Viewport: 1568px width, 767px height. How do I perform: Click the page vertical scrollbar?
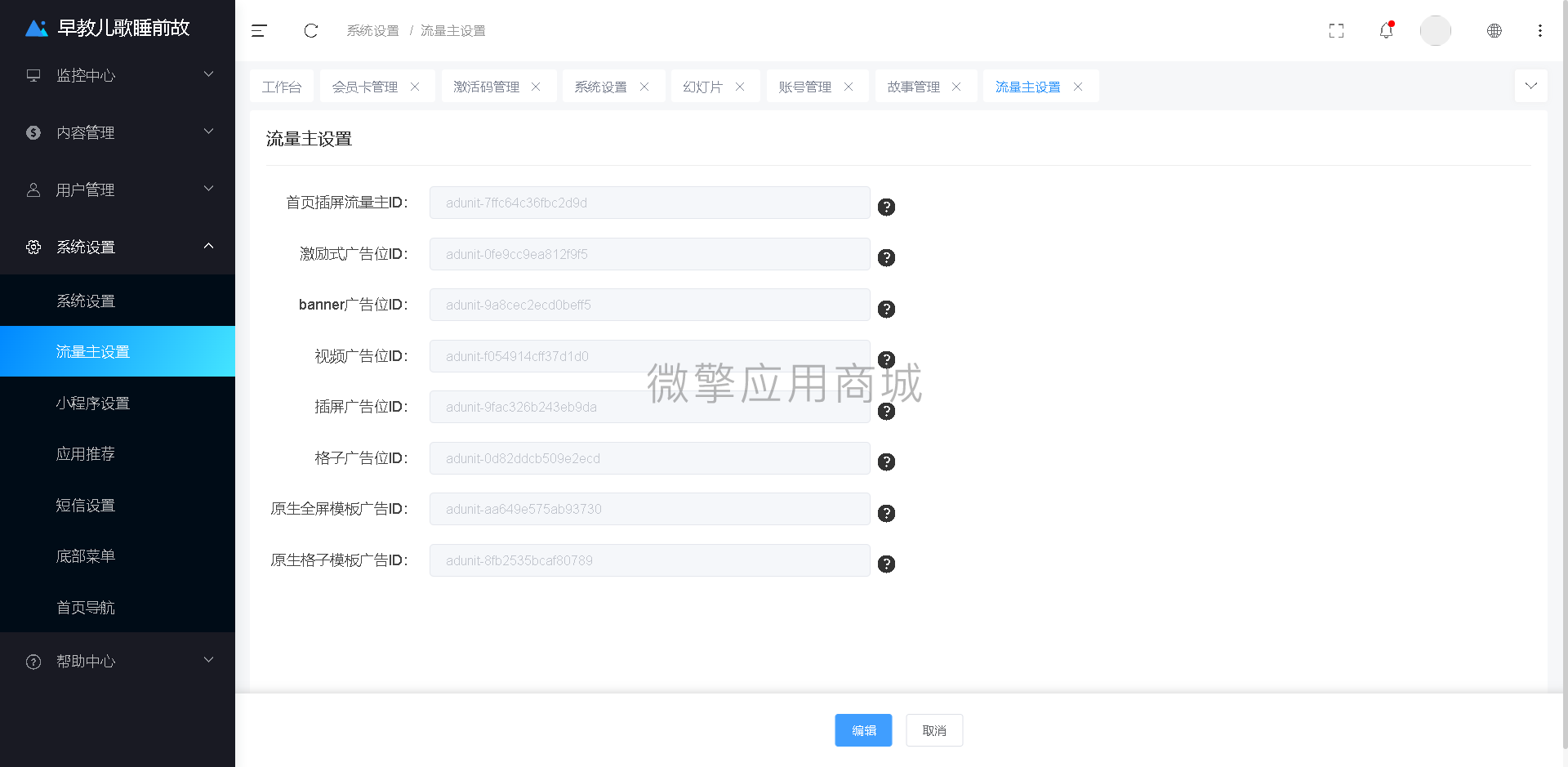1564,376
